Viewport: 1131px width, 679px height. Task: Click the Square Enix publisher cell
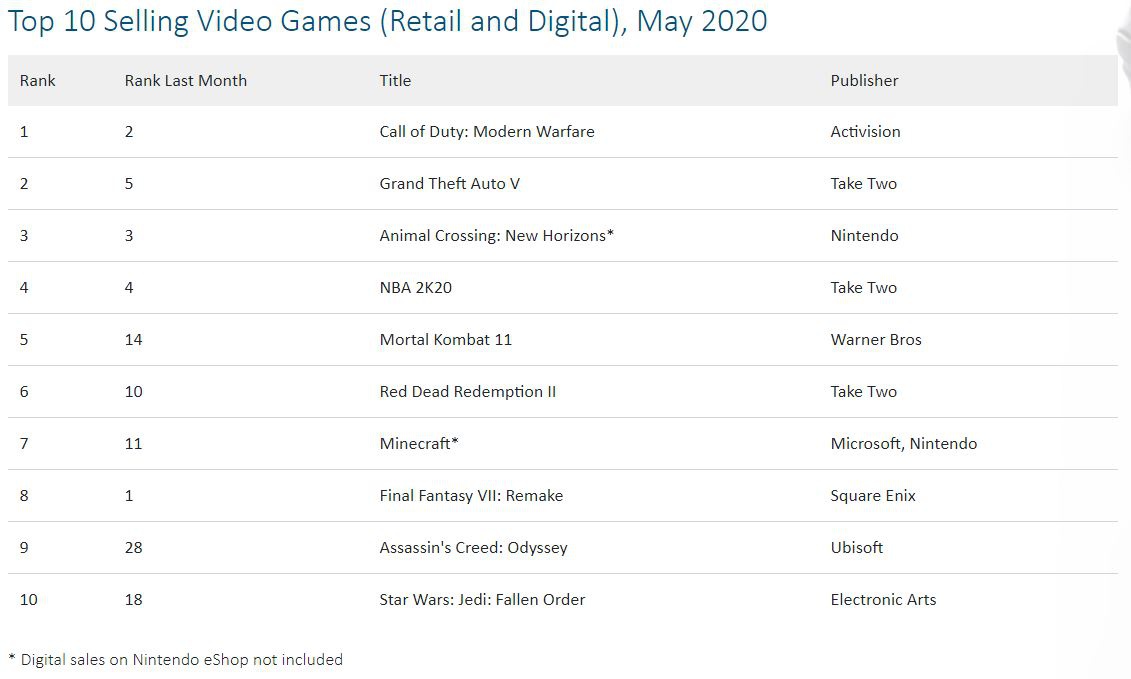873,496
